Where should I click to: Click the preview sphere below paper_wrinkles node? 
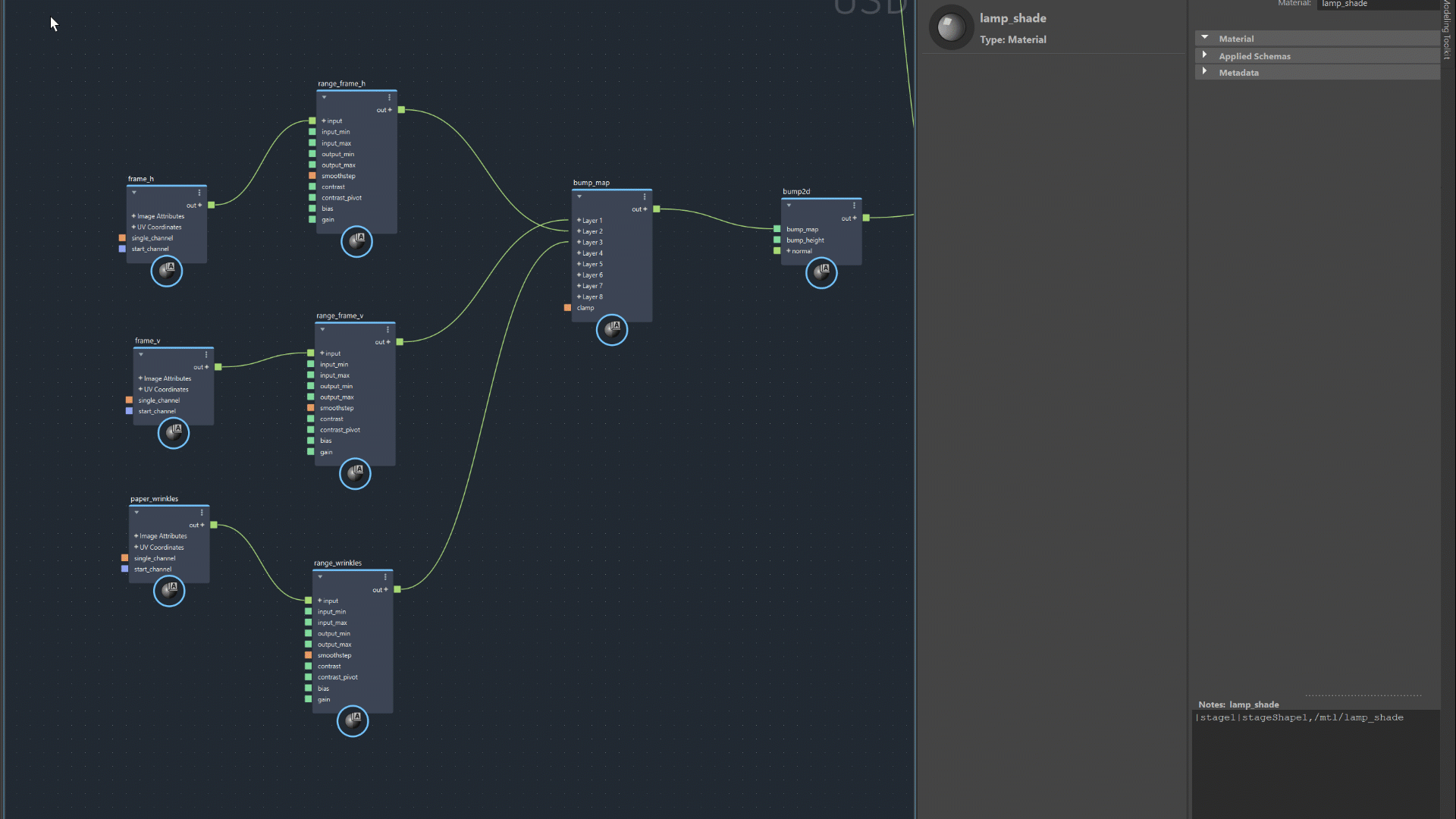click(169, 591)
